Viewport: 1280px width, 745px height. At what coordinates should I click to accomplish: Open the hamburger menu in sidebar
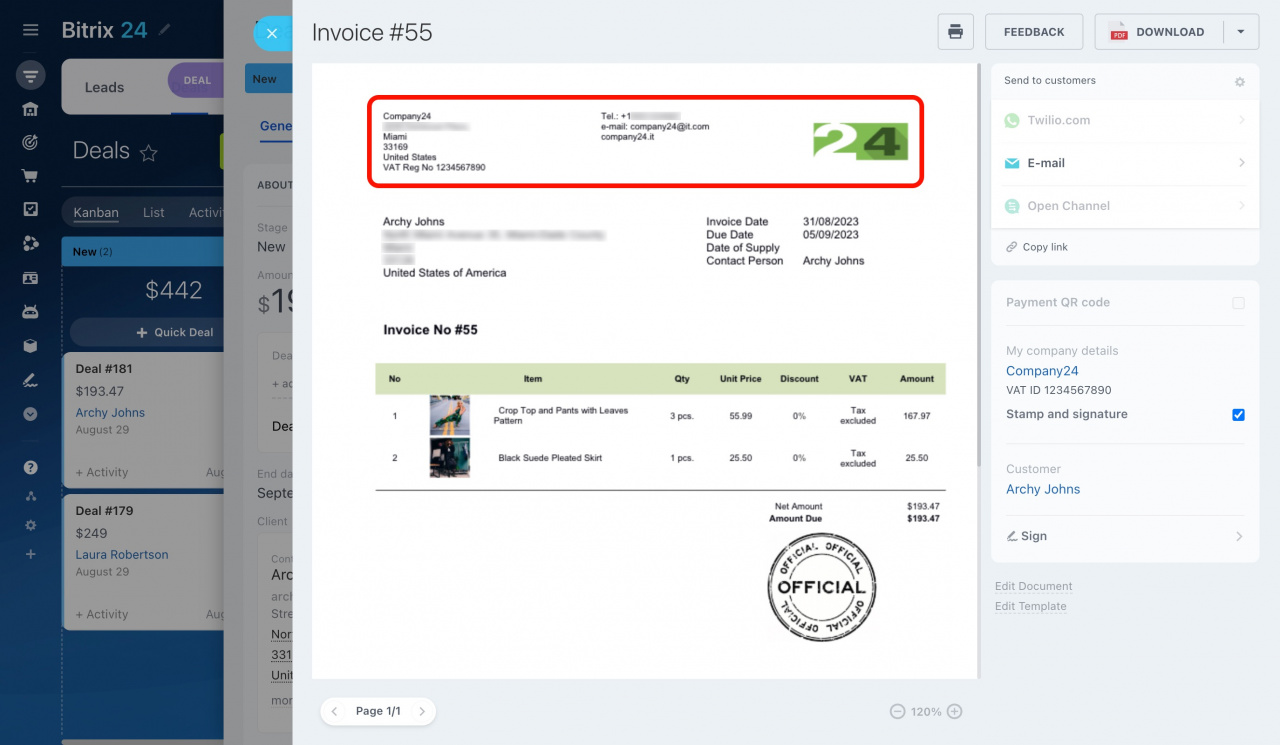[31, 30]
